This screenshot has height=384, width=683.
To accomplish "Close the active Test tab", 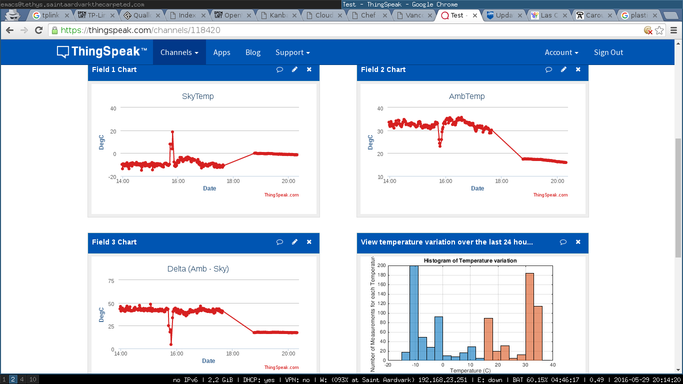I will point(475,15).
